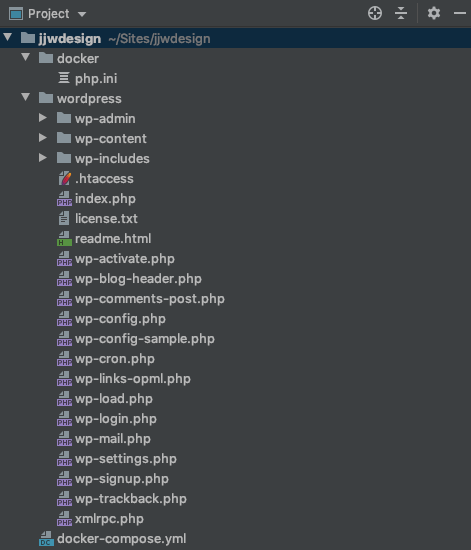This screenshot has width=471, height=550.
Task: Select wp-login.php in the tree
Action: [x=116, y=419]
